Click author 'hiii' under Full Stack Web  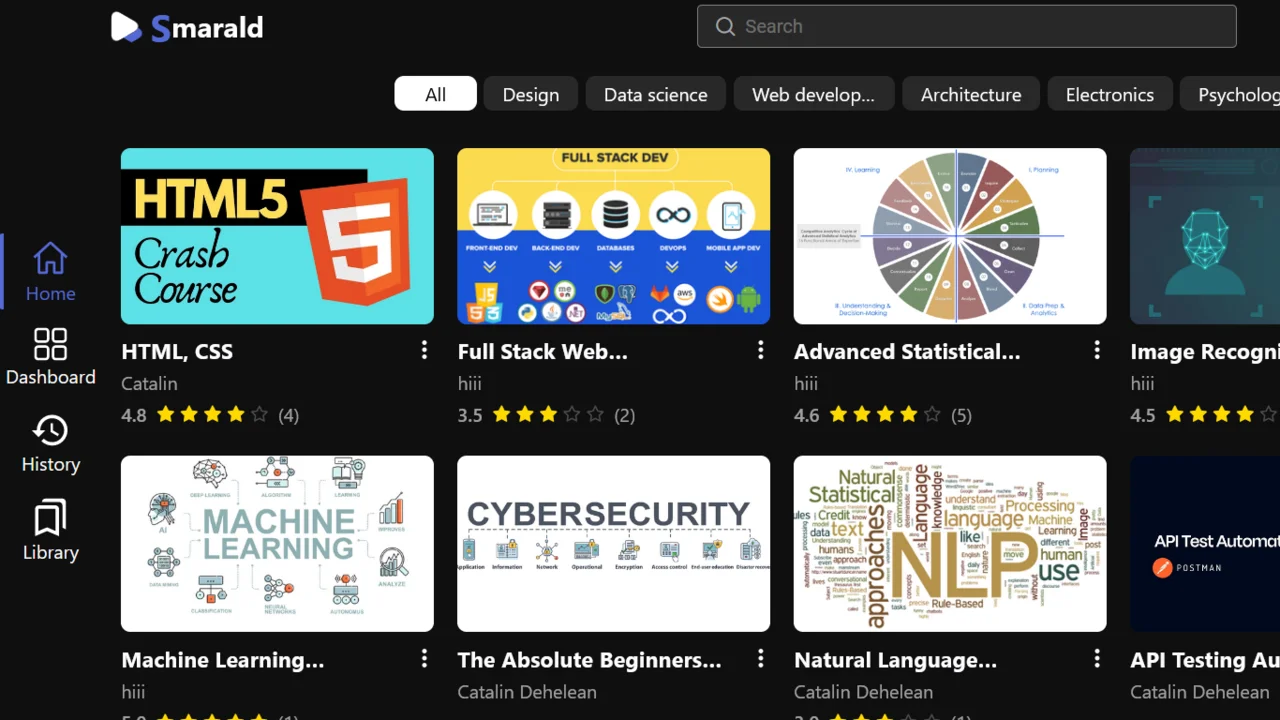point(470,383)
